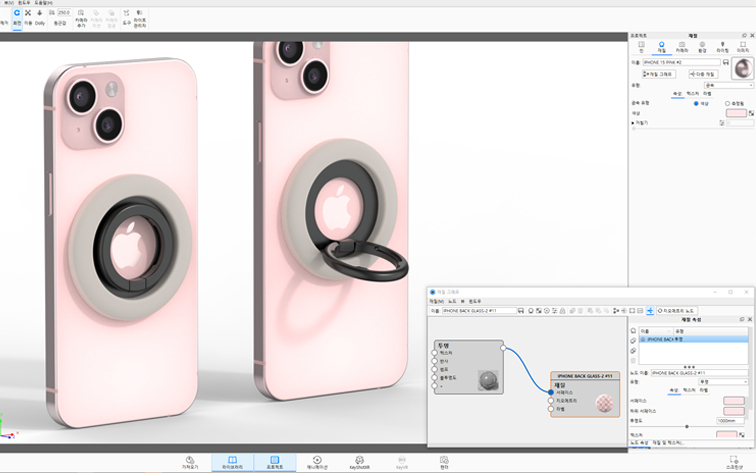
Task: Open Window menu in Material Graph window
Action: pos(475,301)
